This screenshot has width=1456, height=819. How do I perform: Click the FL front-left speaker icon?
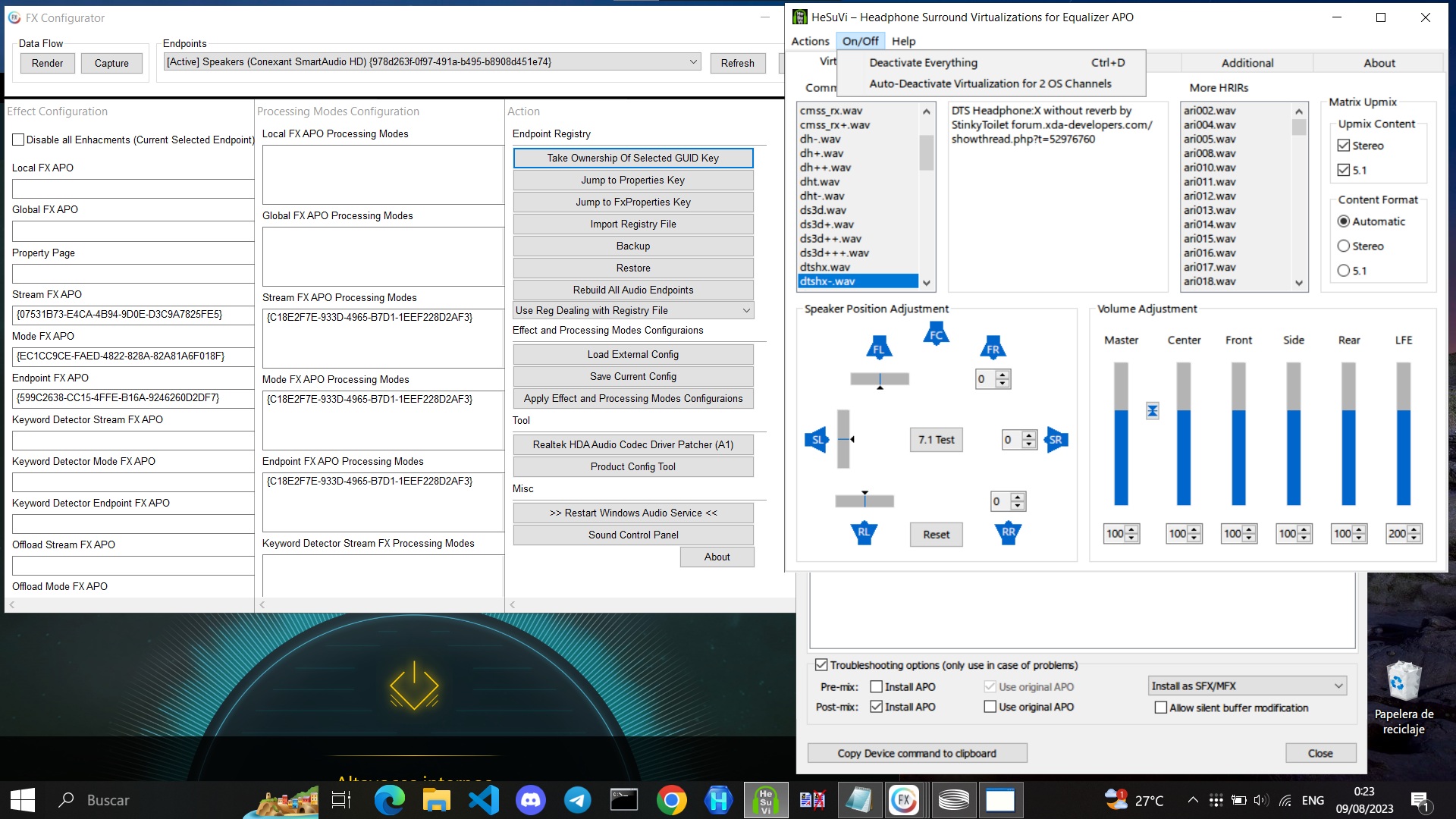879,348
